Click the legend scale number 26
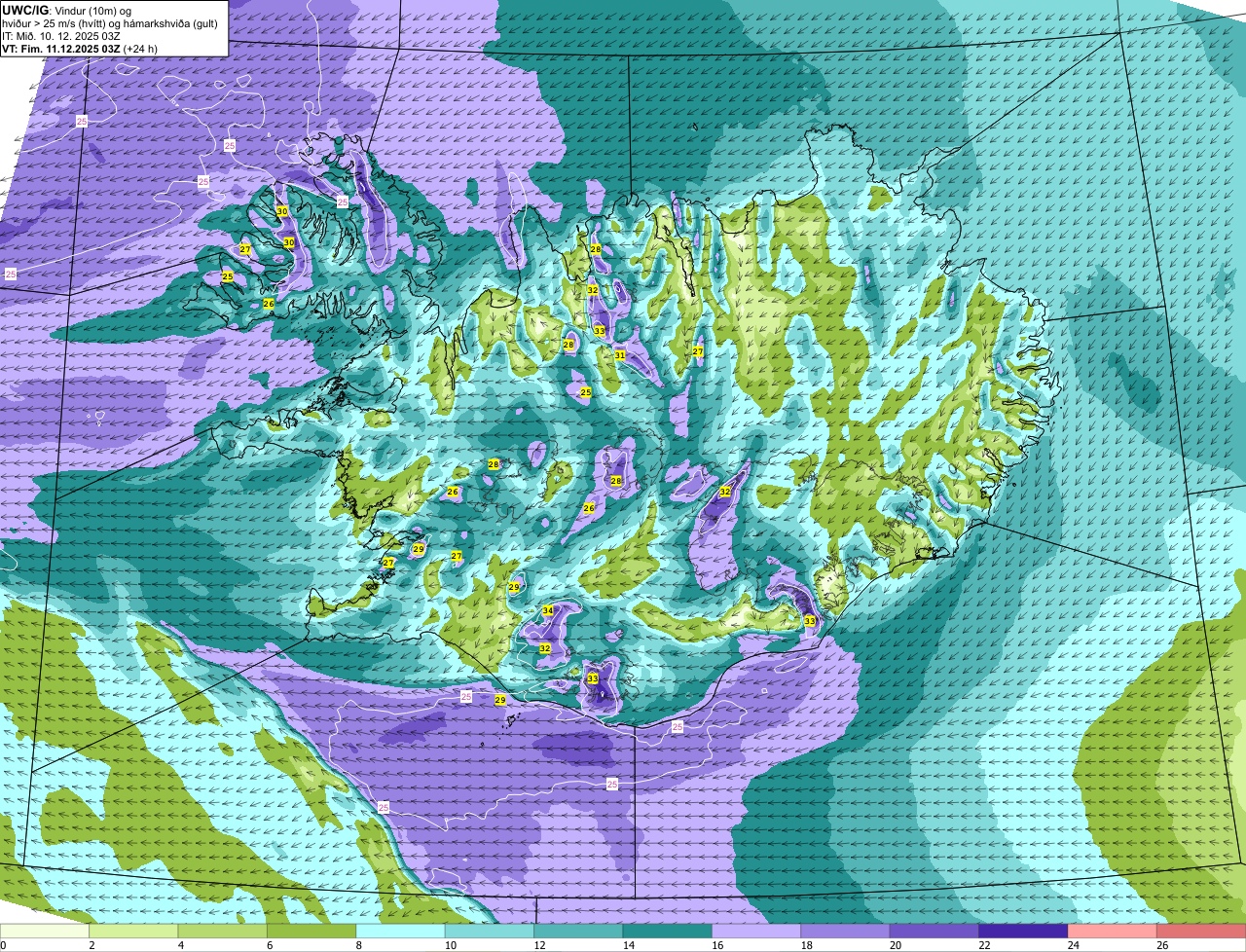 pyautogui.click(x=1162, y=945)
